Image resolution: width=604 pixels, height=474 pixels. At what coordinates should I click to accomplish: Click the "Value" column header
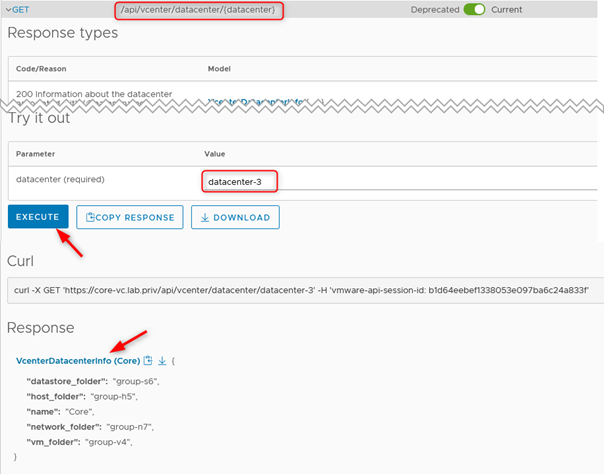pyautogui.click(x=215, y=154)
